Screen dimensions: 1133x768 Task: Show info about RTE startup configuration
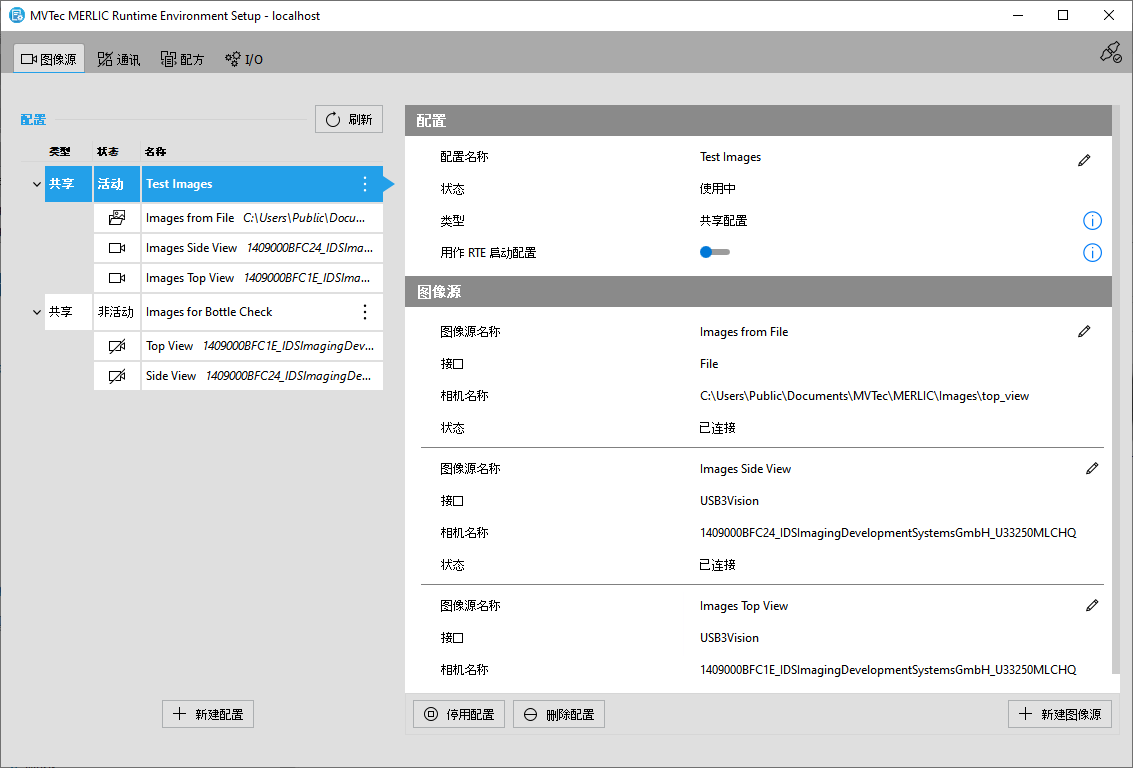click(1092, 253)
